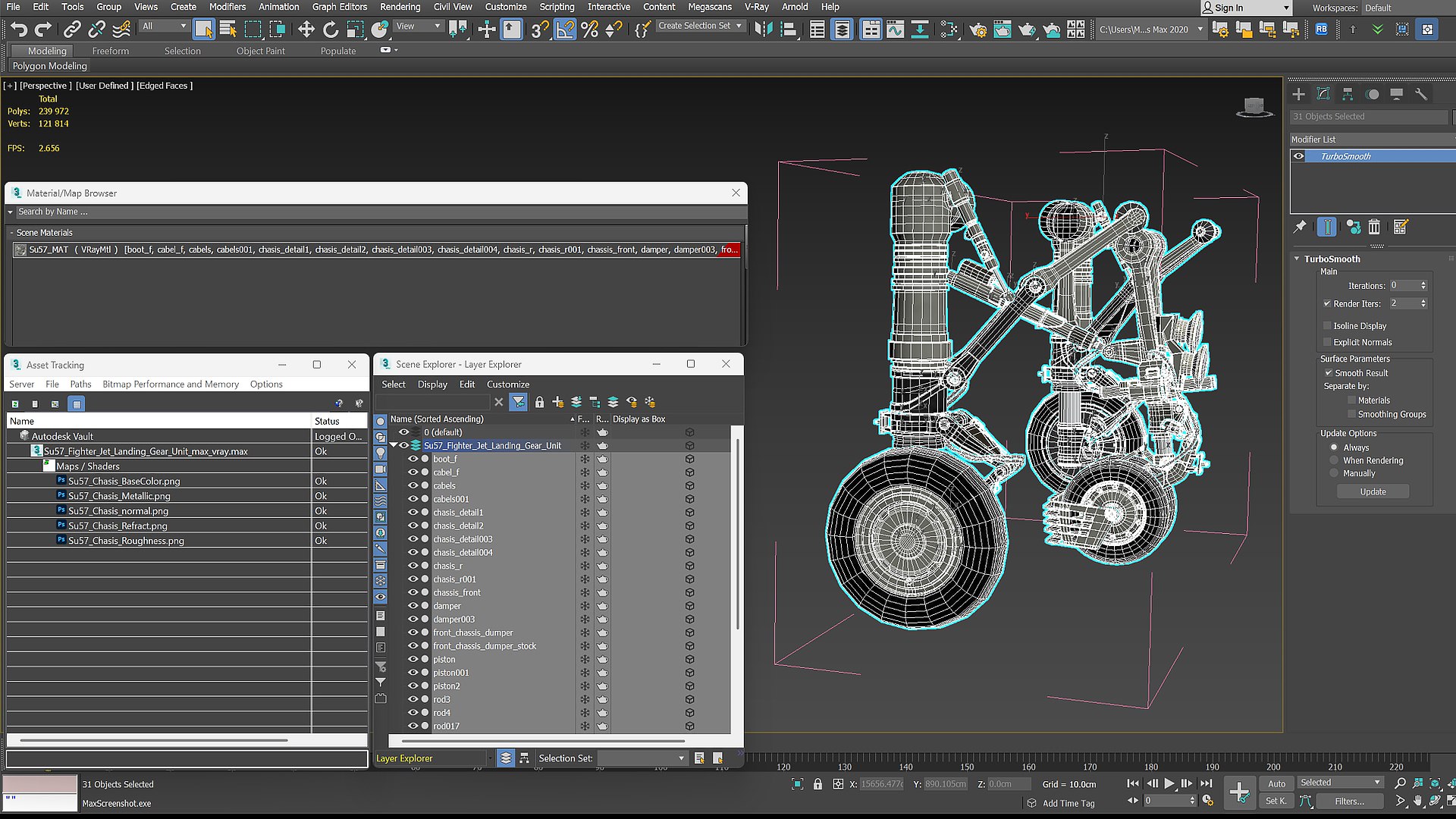Open the Selected key filter dropdown

click(x=1341, y=783)
